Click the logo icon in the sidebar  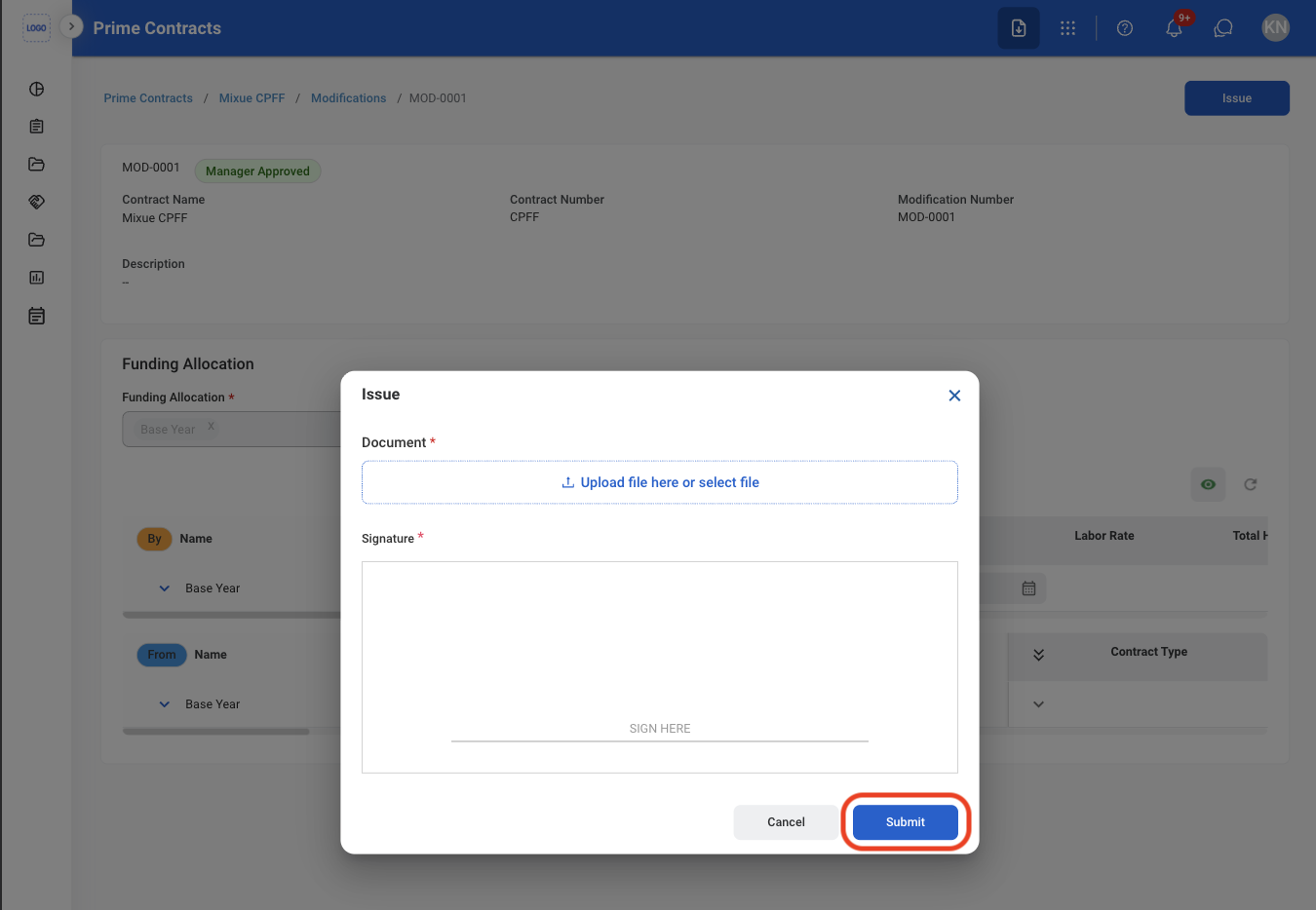pos(36,28)
